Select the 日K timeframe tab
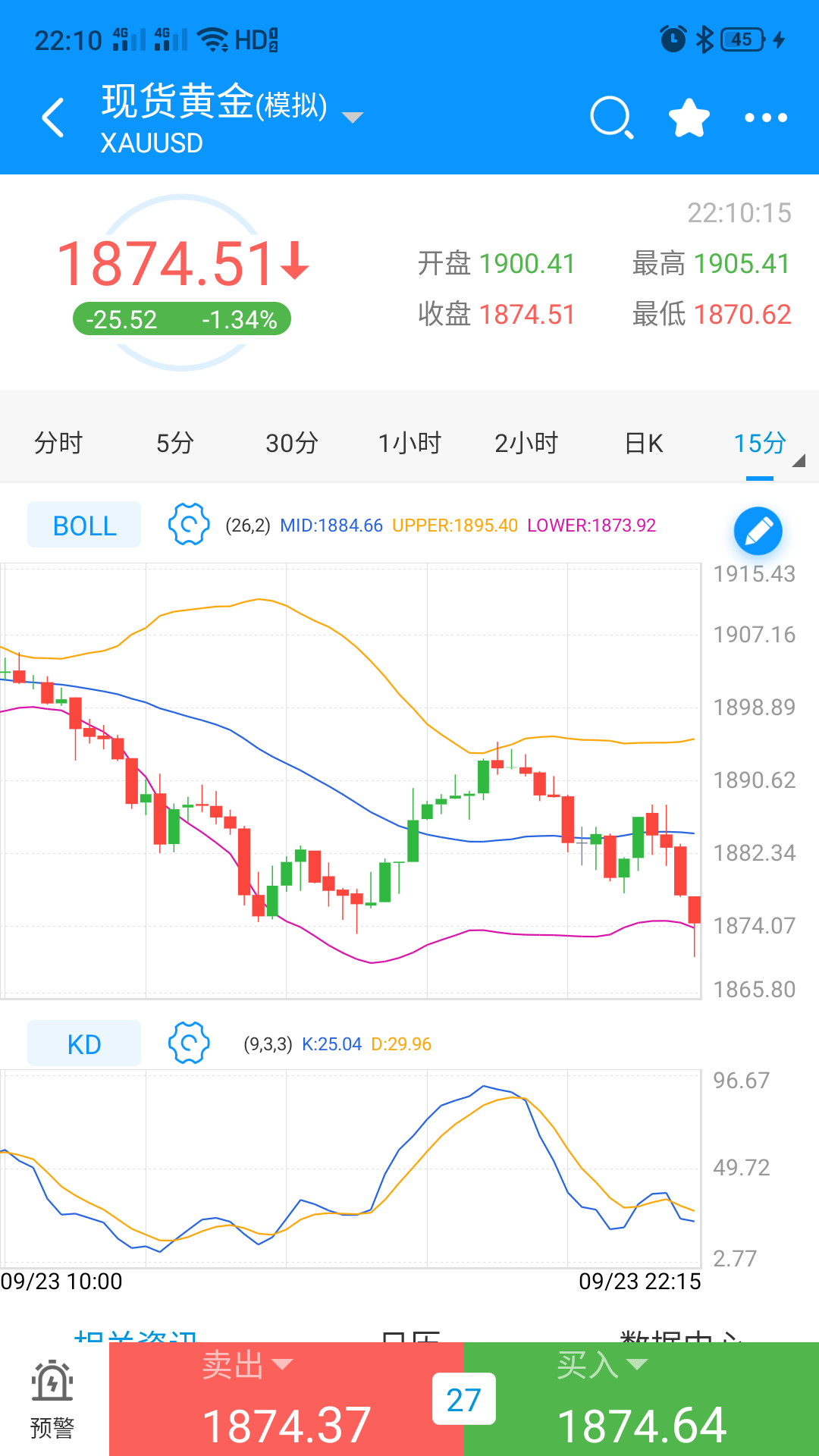 click(644, 443)
